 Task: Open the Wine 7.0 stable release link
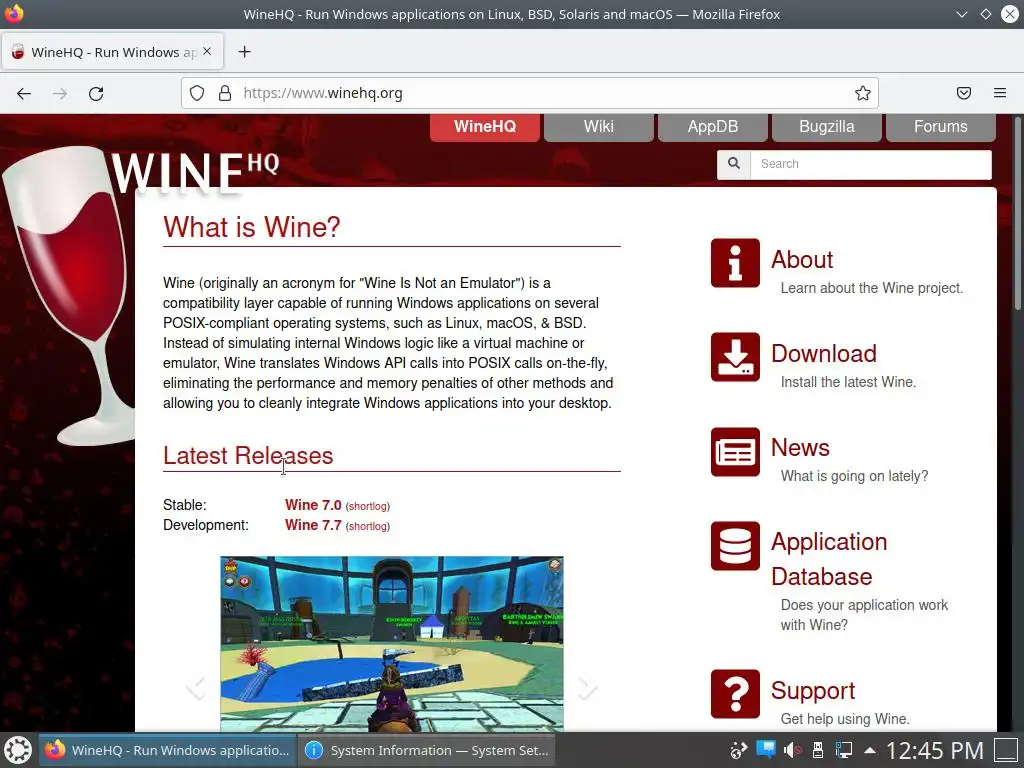point(313,505)
